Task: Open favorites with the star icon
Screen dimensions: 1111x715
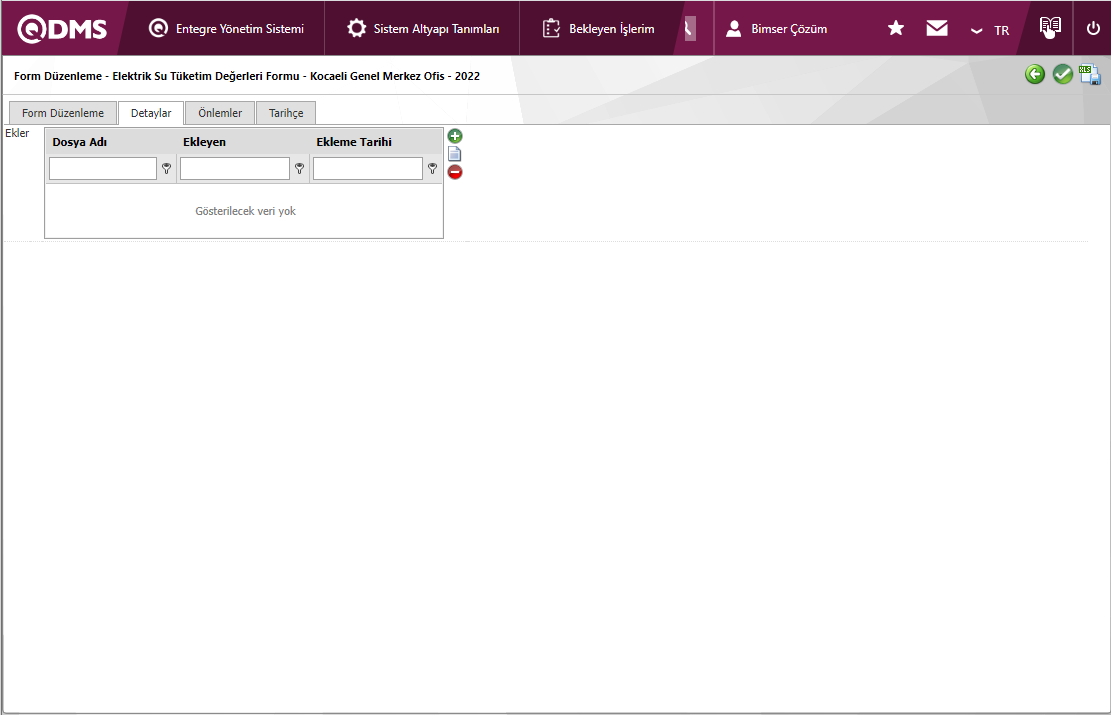Action: pos(896,29)
